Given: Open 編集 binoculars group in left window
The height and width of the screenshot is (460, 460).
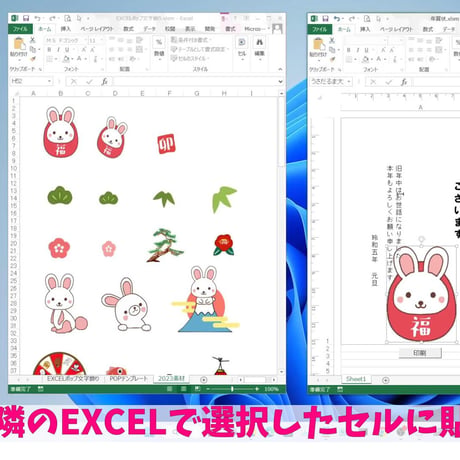Looking at the screenshot, I should click(259, 48).
